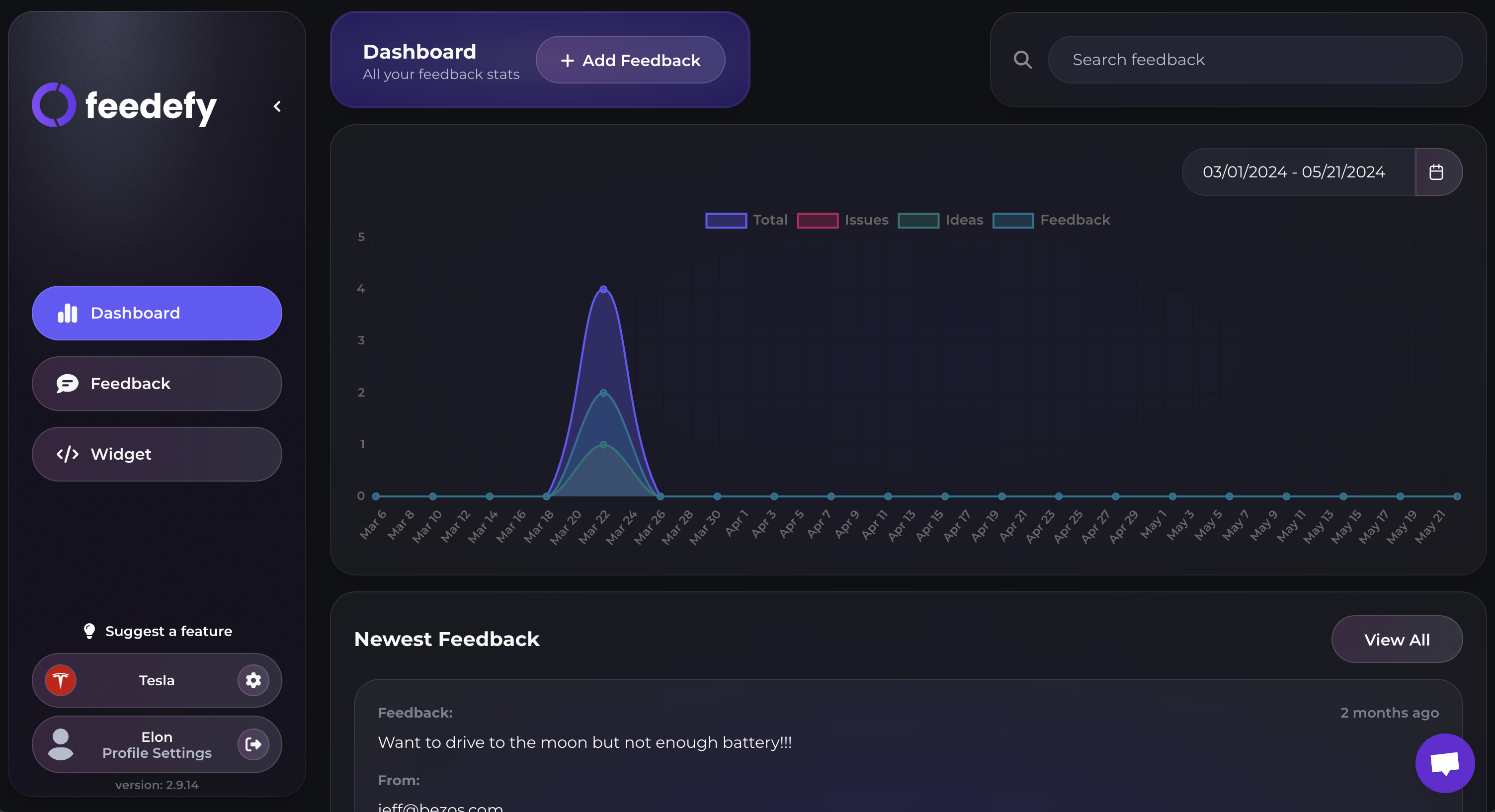Open the Tesla project switcher
1495x812 pixels.
click(x=157, y=680)
